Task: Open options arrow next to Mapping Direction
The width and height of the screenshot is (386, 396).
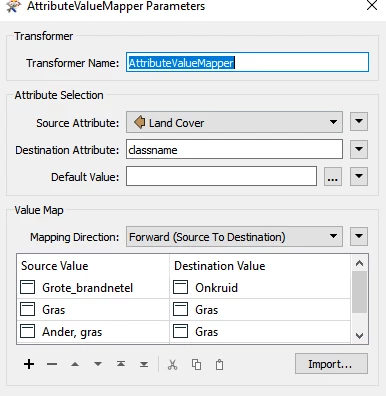Action: tap(359, 236)
